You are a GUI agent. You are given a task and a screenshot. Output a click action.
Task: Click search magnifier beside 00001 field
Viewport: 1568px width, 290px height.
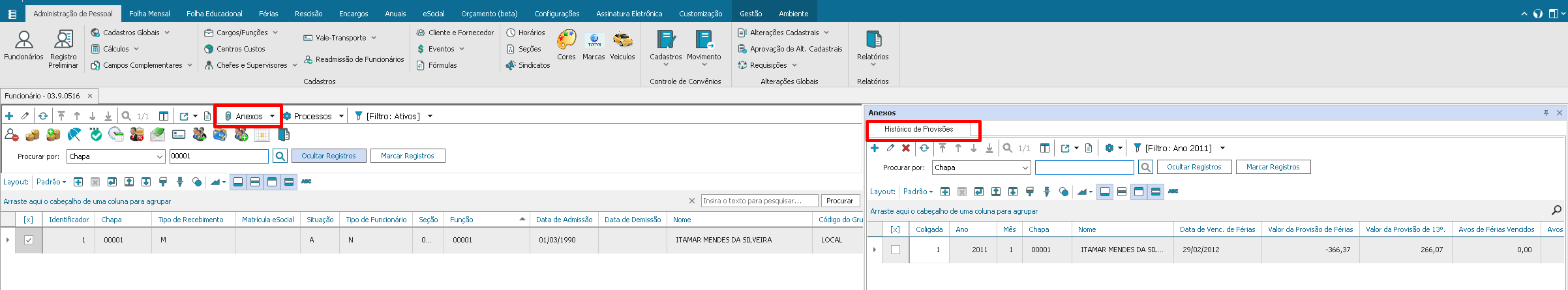click(280, 156)
